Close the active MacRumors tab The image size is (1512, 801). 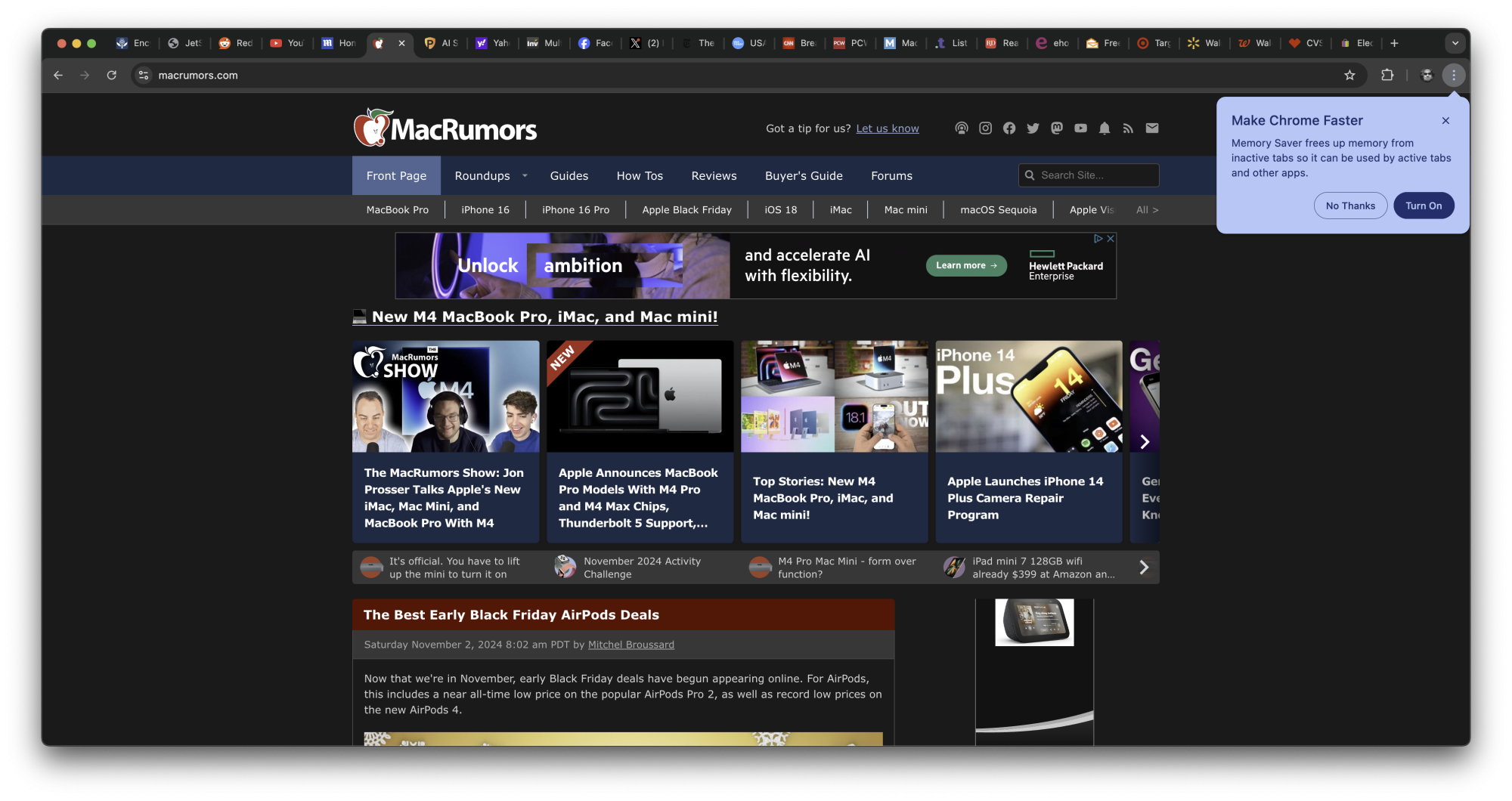[x=401, y=43]
